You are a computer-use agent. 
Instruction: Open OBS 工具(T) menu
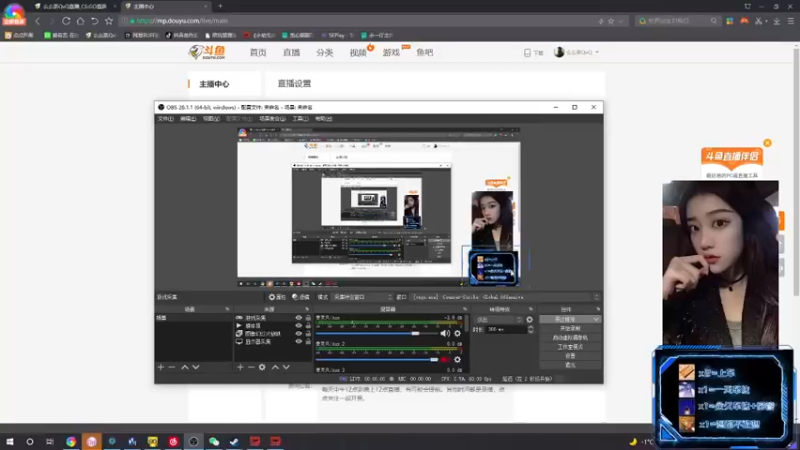tap(301, 118)
